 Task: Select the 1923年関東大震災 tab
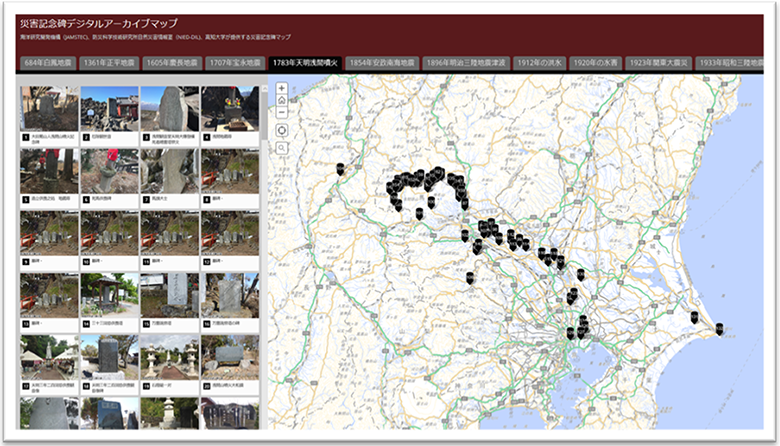(x=658, y=63)
